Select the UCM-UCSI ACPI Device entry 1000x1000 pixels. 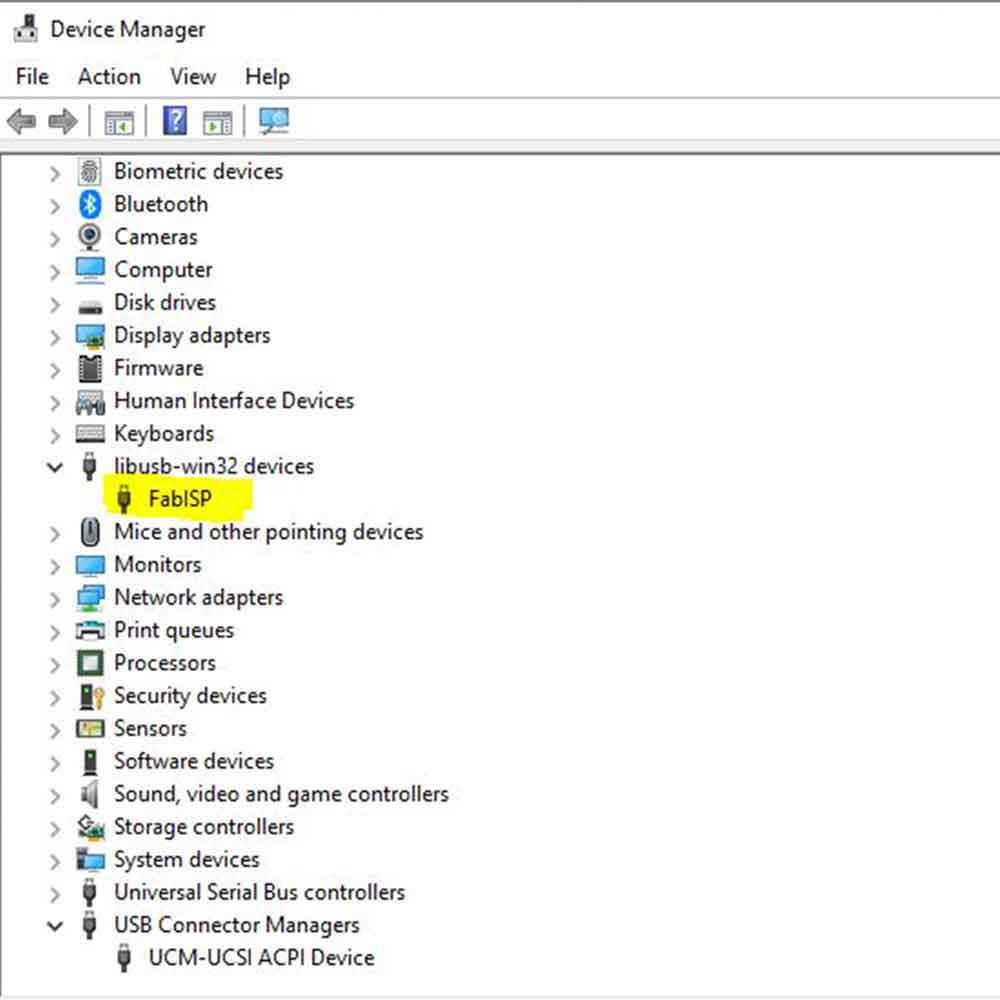click(x=261, y=958)
